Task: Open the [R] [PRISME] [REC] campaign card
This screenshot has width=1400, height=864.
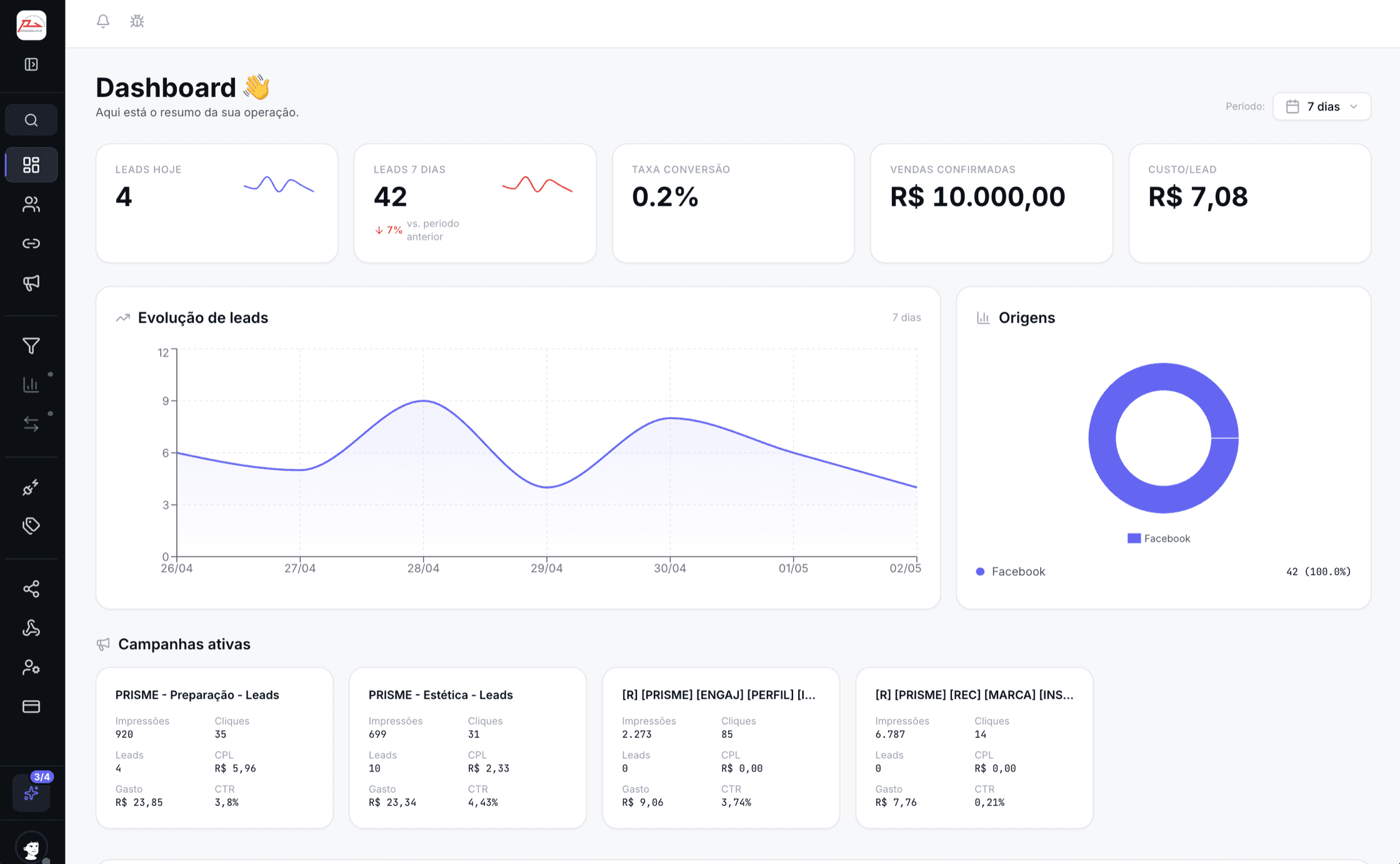Action: click(x=974, y=748)
